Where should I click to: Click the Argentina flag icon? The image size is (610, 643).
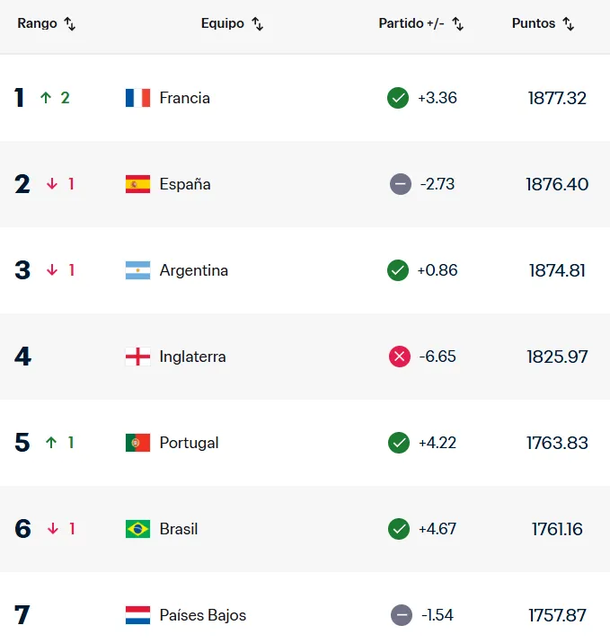pyautogui.click(x=138, y=270)
